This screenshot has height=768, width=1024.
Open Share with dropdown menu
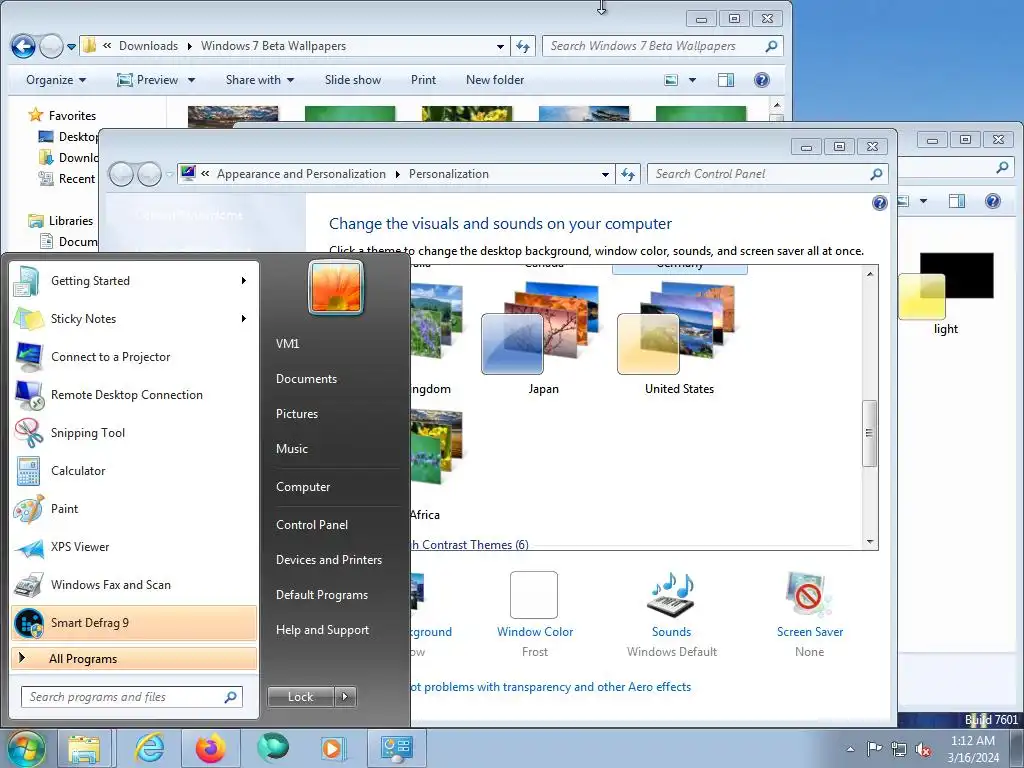(260, 80)
